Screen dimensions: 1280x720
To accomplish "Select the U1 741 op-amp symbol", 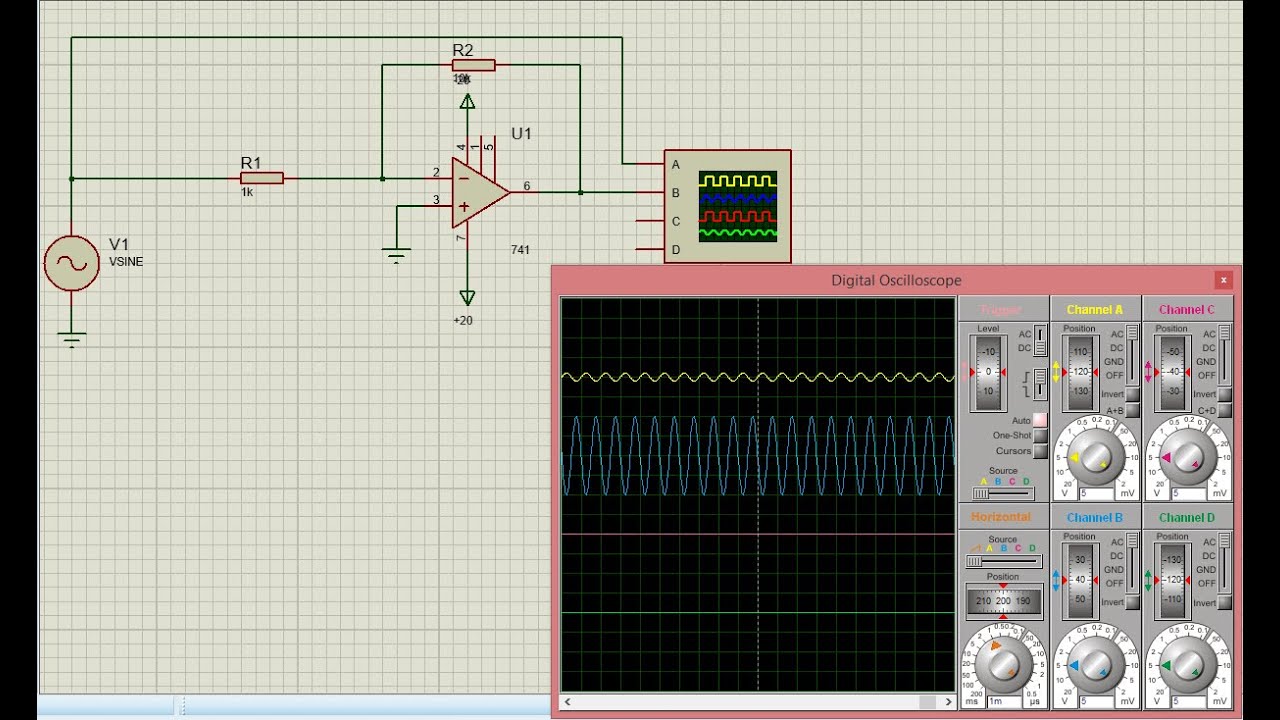I will tap(480, 192).
